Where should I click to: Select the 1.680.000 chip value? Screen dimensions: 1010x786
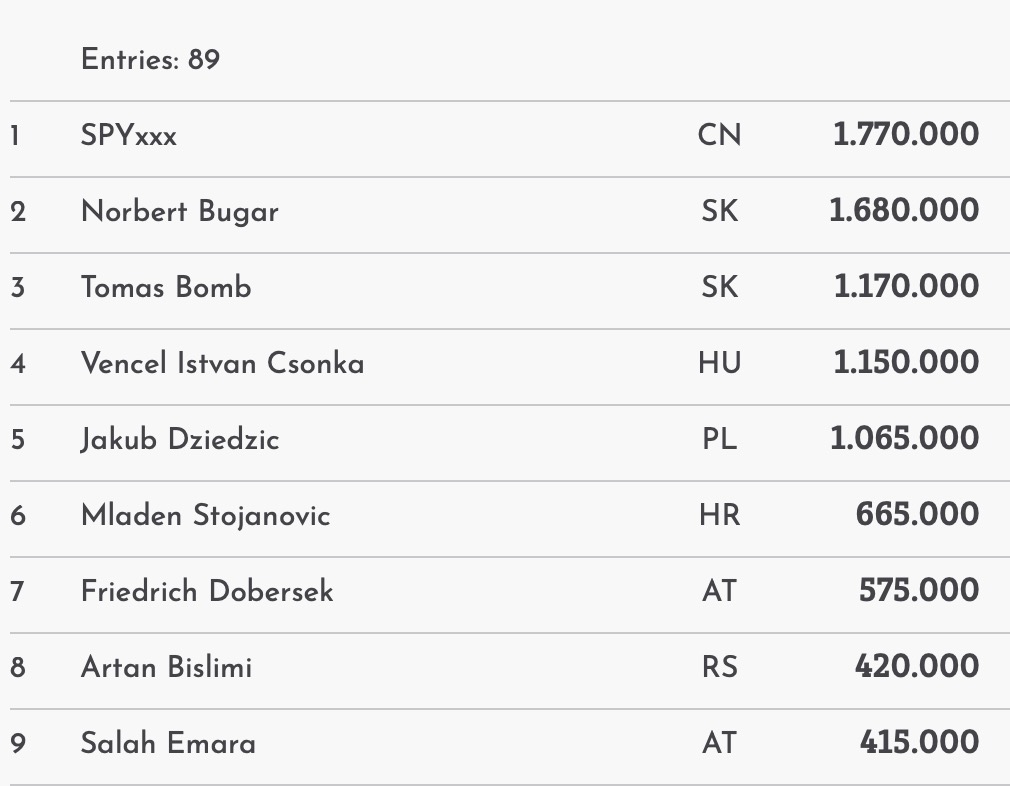click(903, 211)
